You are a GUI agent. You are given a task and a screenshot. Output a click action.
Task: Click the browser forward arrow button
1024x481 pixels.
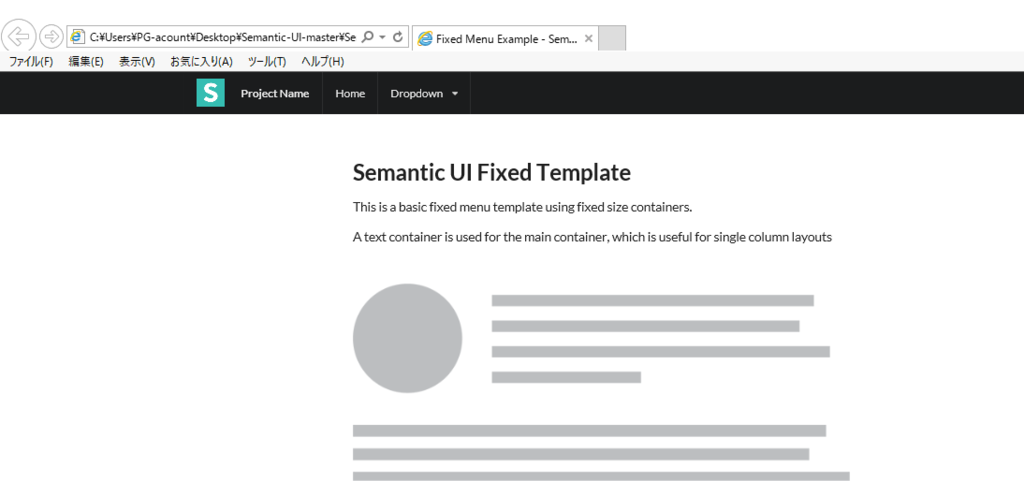[51, 37]
